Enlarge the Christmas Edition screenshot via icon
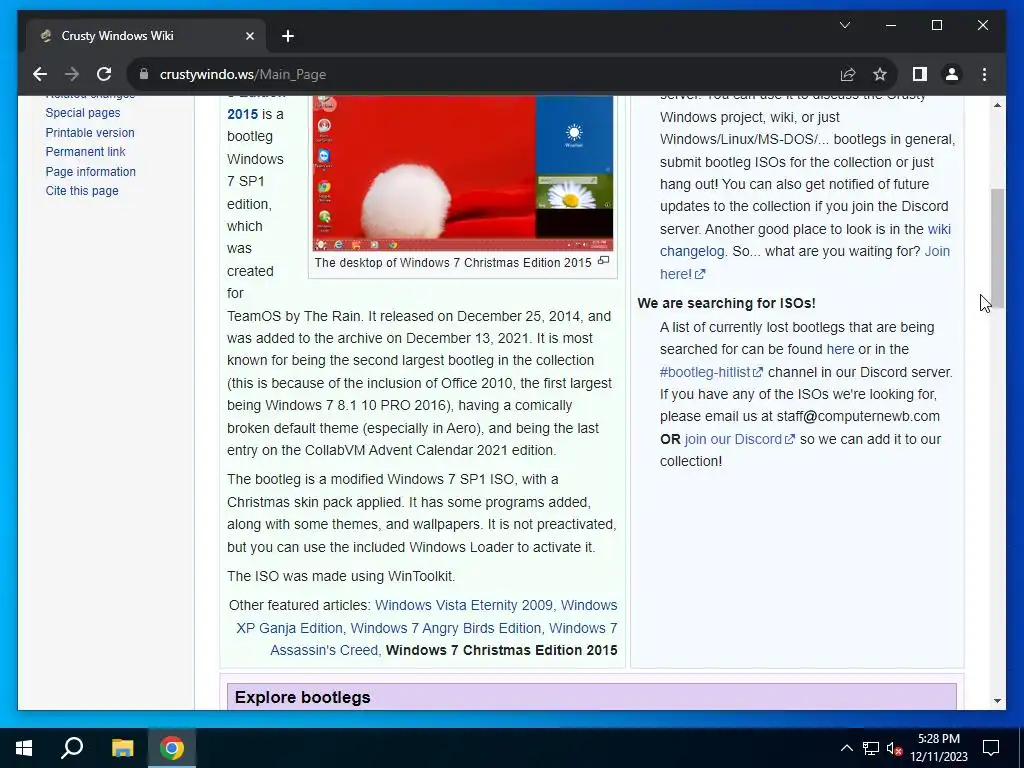 click(x=603, y=261)
